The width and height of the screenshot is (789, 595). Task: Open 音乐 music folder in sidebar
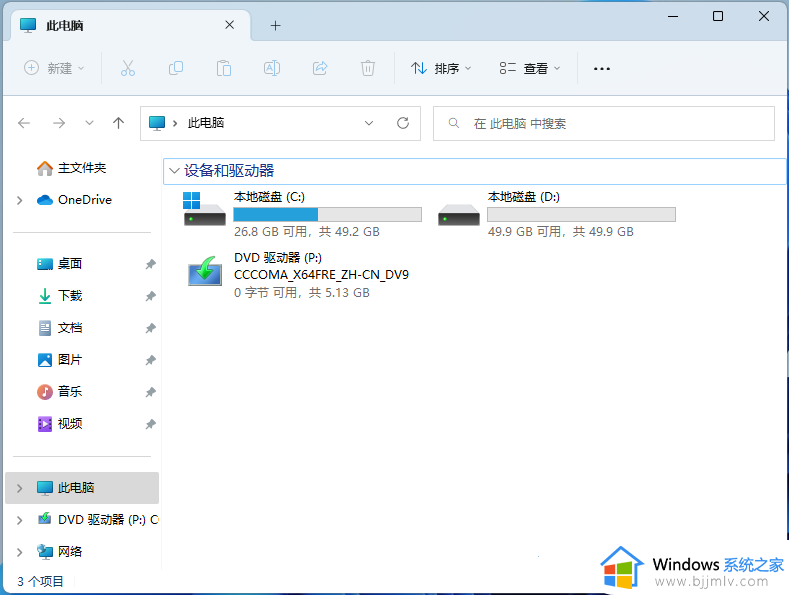pyautogui.click(x=59, y=392)
